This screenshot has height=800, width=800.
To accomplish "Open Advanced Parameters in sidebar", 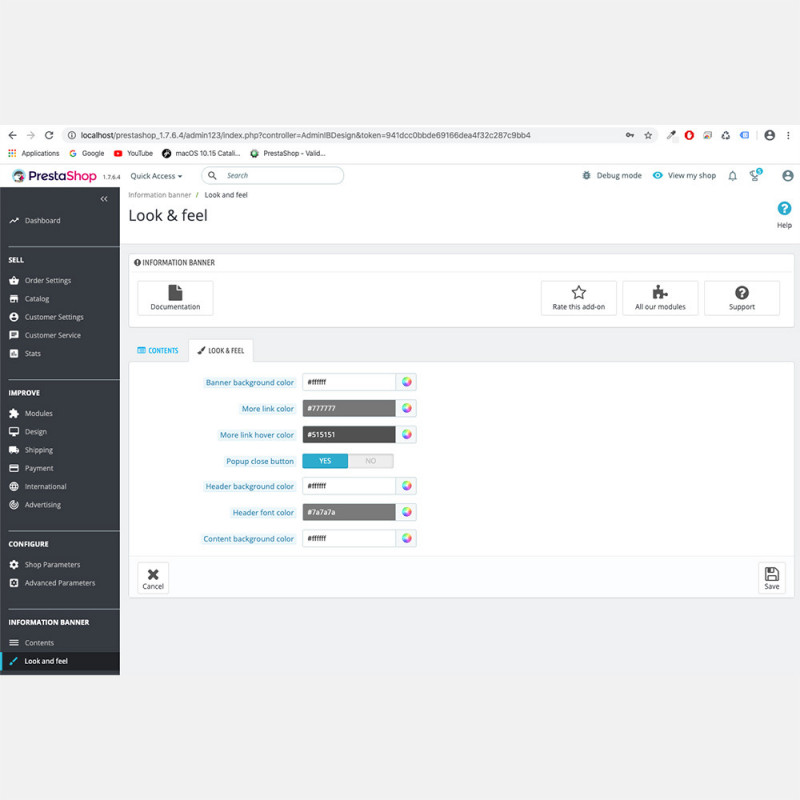I will point(60,583).
